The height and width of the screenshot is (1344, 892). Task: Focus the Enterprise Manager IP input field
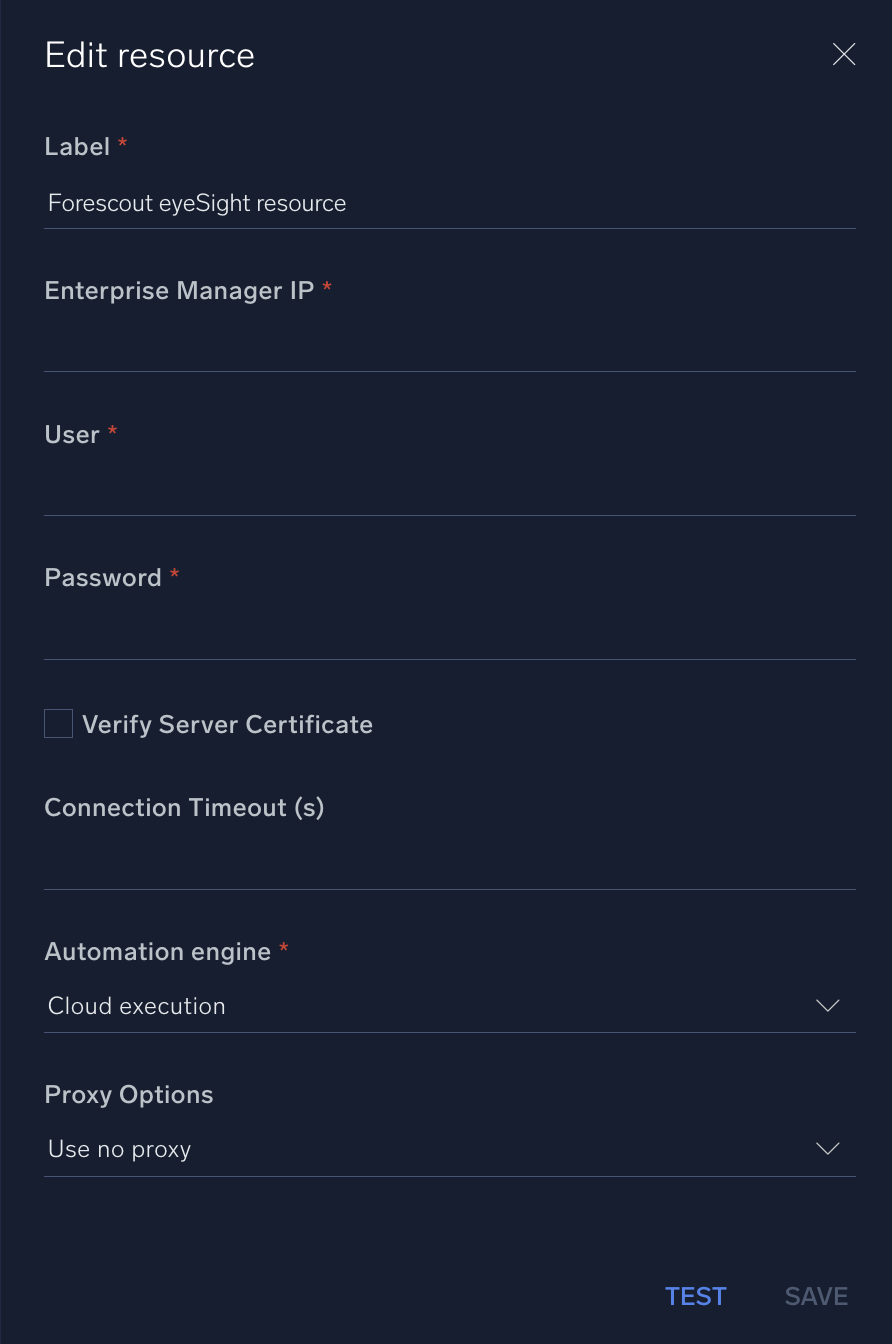point(449,347)
